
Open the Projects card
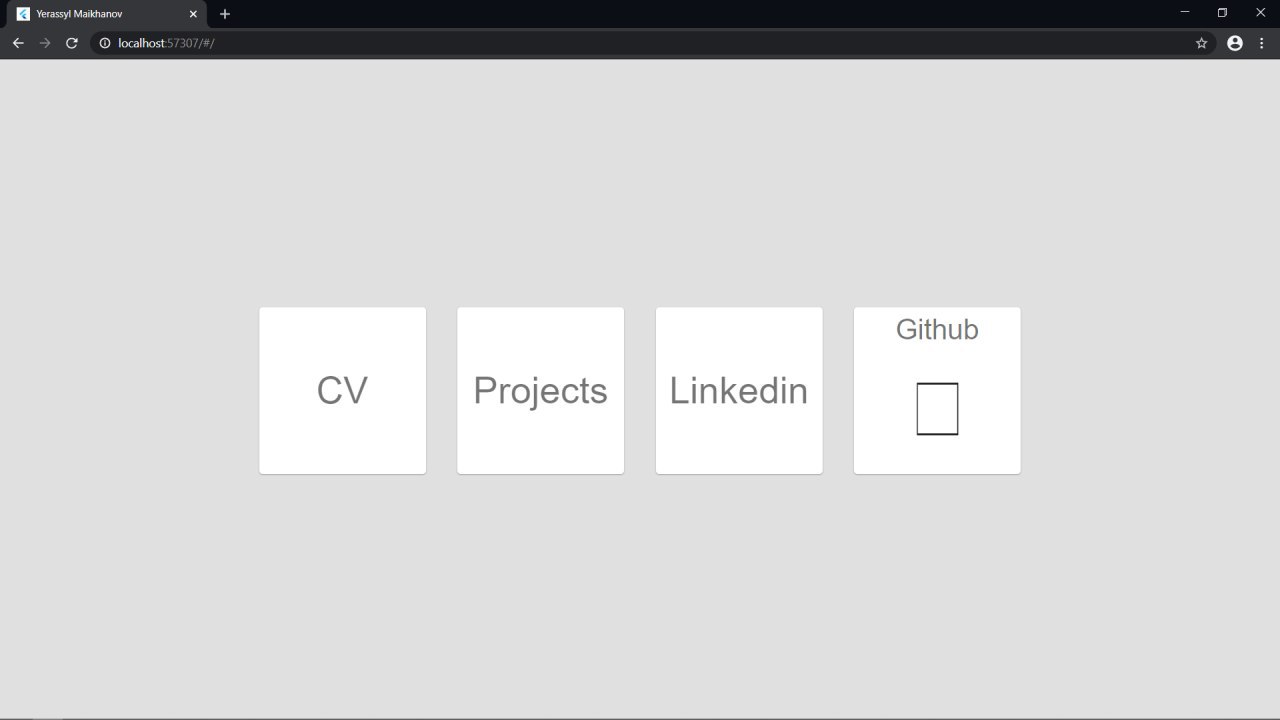pos(540,390)
